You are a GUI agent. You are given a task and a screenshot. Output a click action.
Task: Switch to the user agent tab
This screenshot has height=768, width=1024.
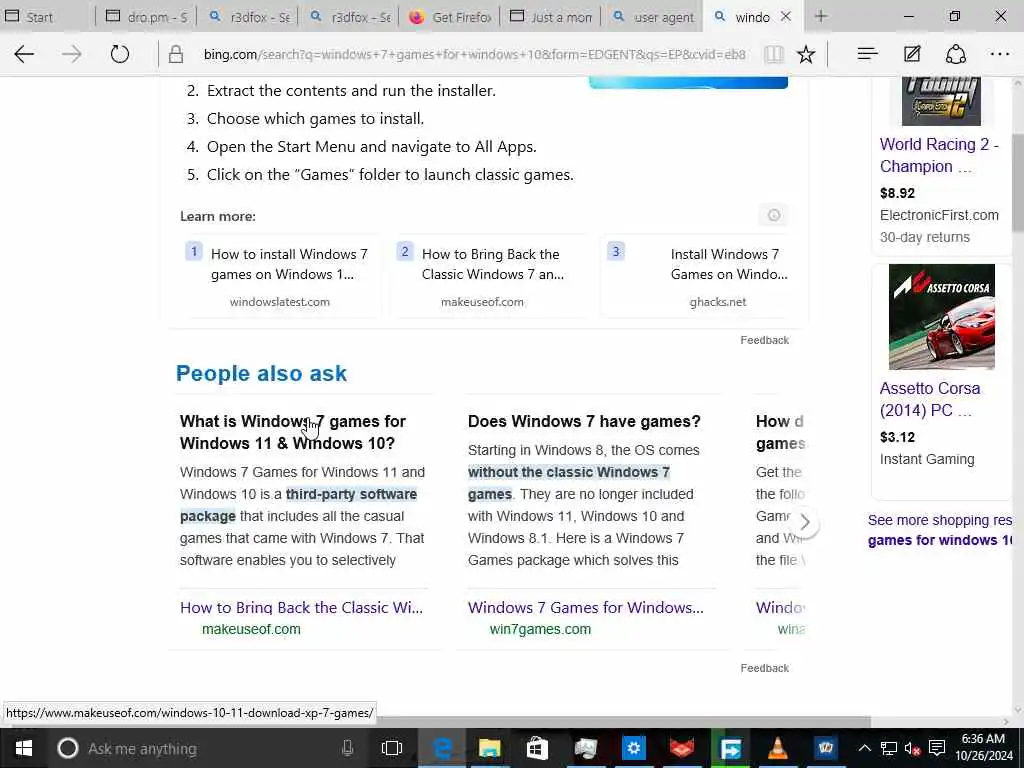652,17
